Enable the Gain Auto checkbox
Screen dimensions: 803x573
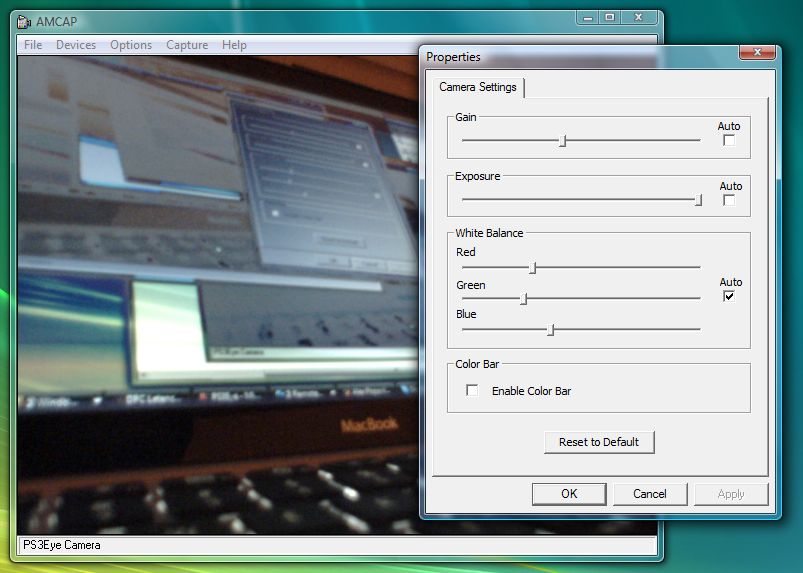(729, 141)
